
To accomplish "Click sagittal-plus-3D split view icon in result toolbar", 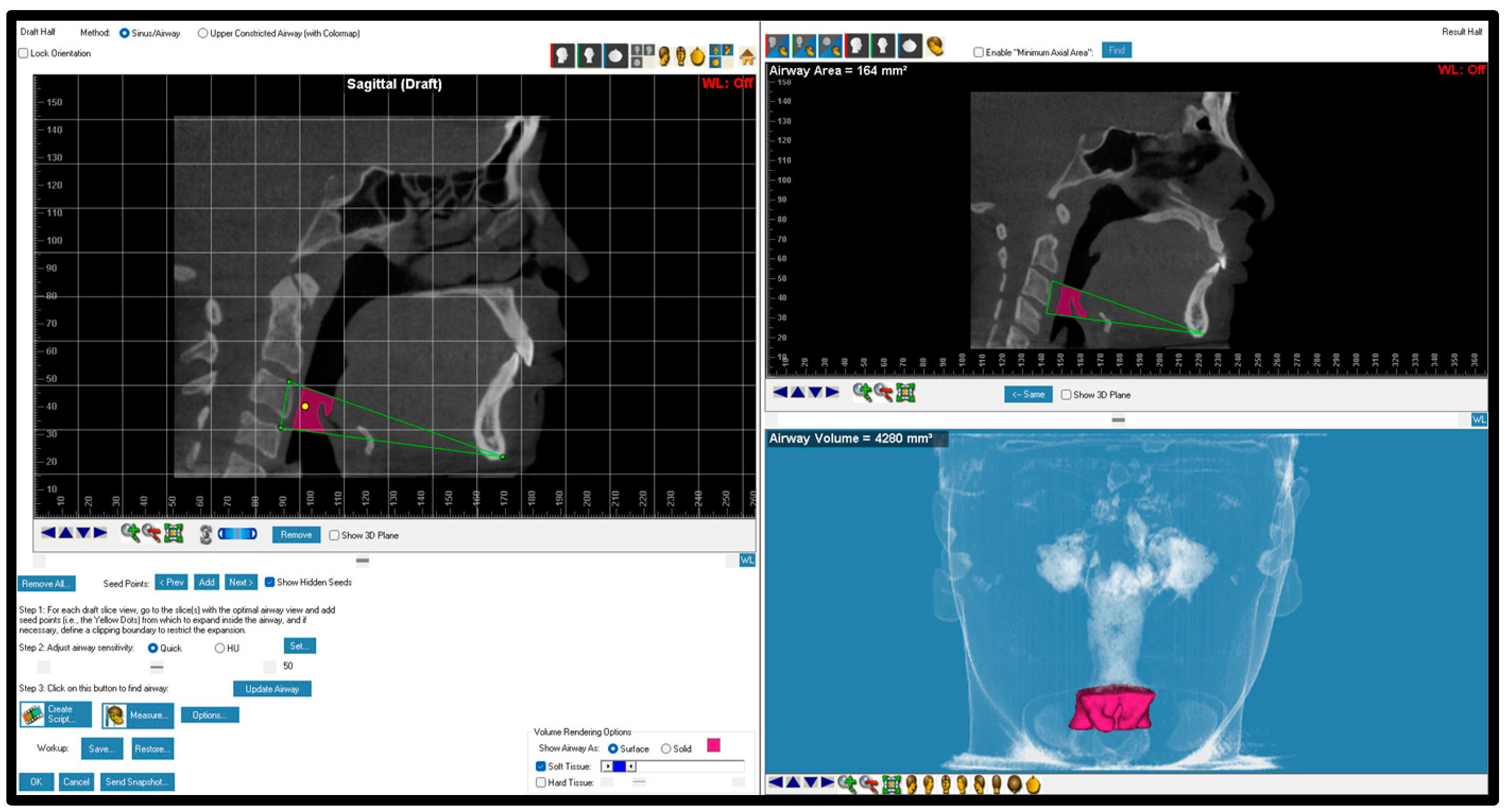I will pyautogui.click(x=777, y=46).
